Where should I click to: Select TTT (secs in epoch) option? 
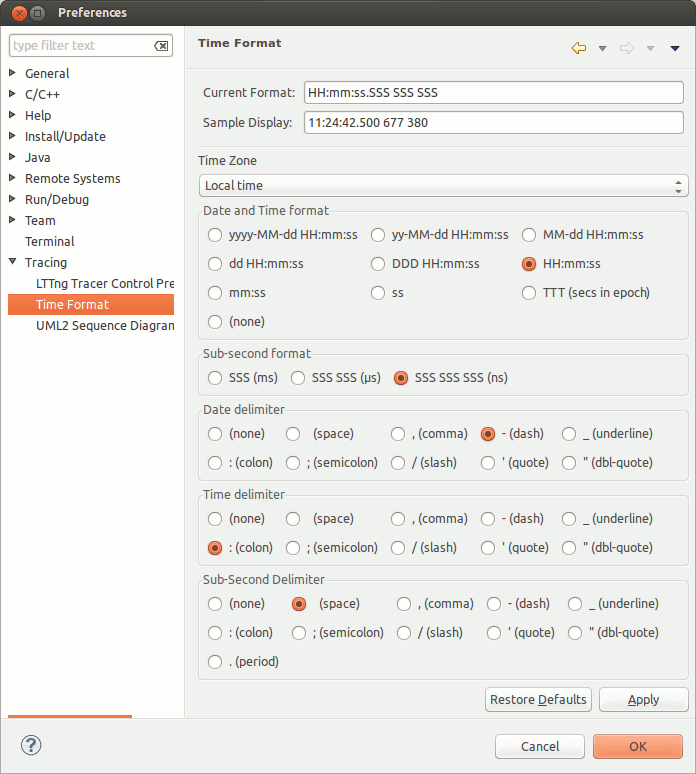tap(529, 293)
